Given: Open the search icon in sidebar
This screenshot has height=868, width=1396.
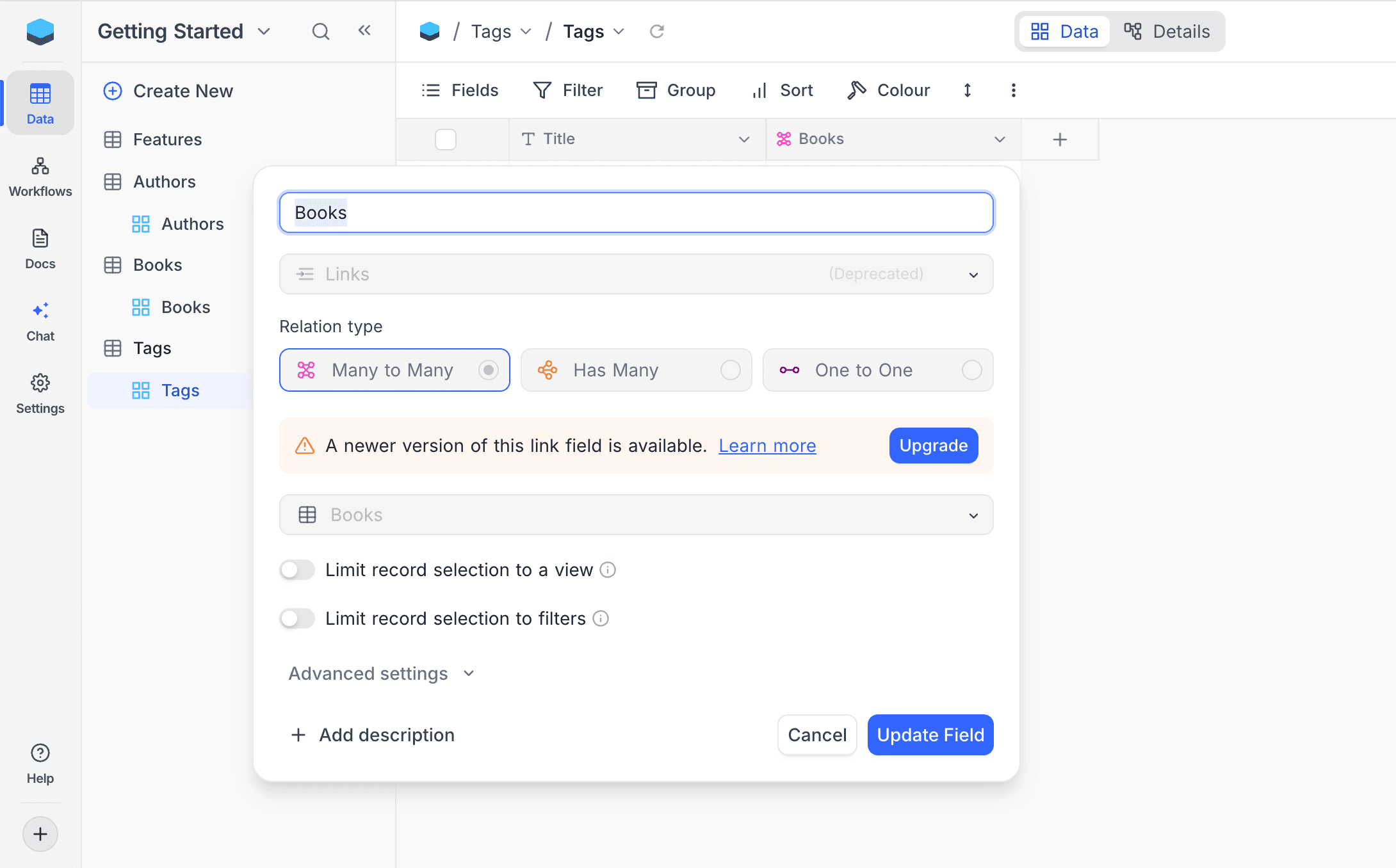Looking at the screenshot, I should pos(320,31).
